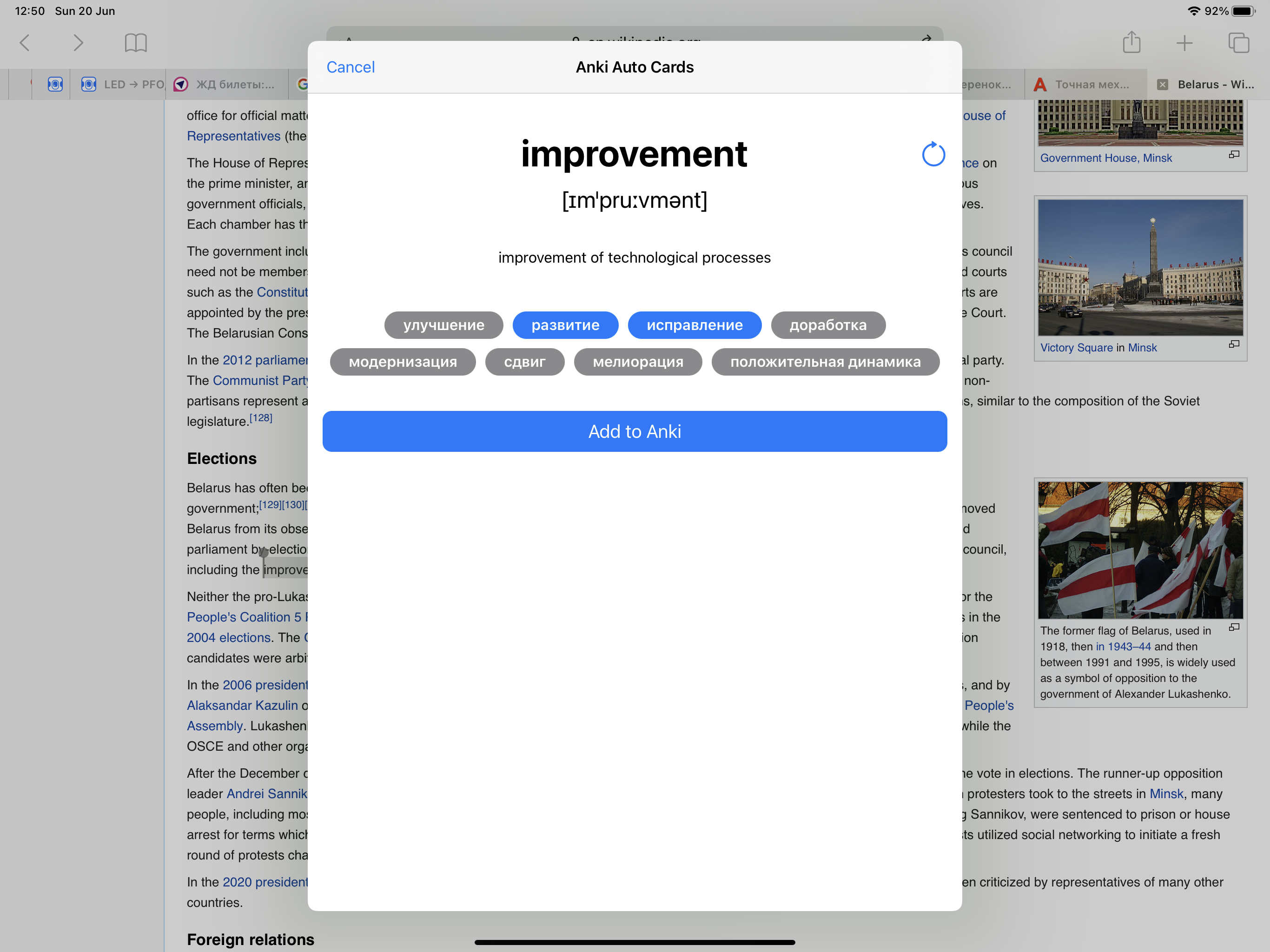
Task: Toggle the мелиорация translation chip
Action: (x=637, y=362)
